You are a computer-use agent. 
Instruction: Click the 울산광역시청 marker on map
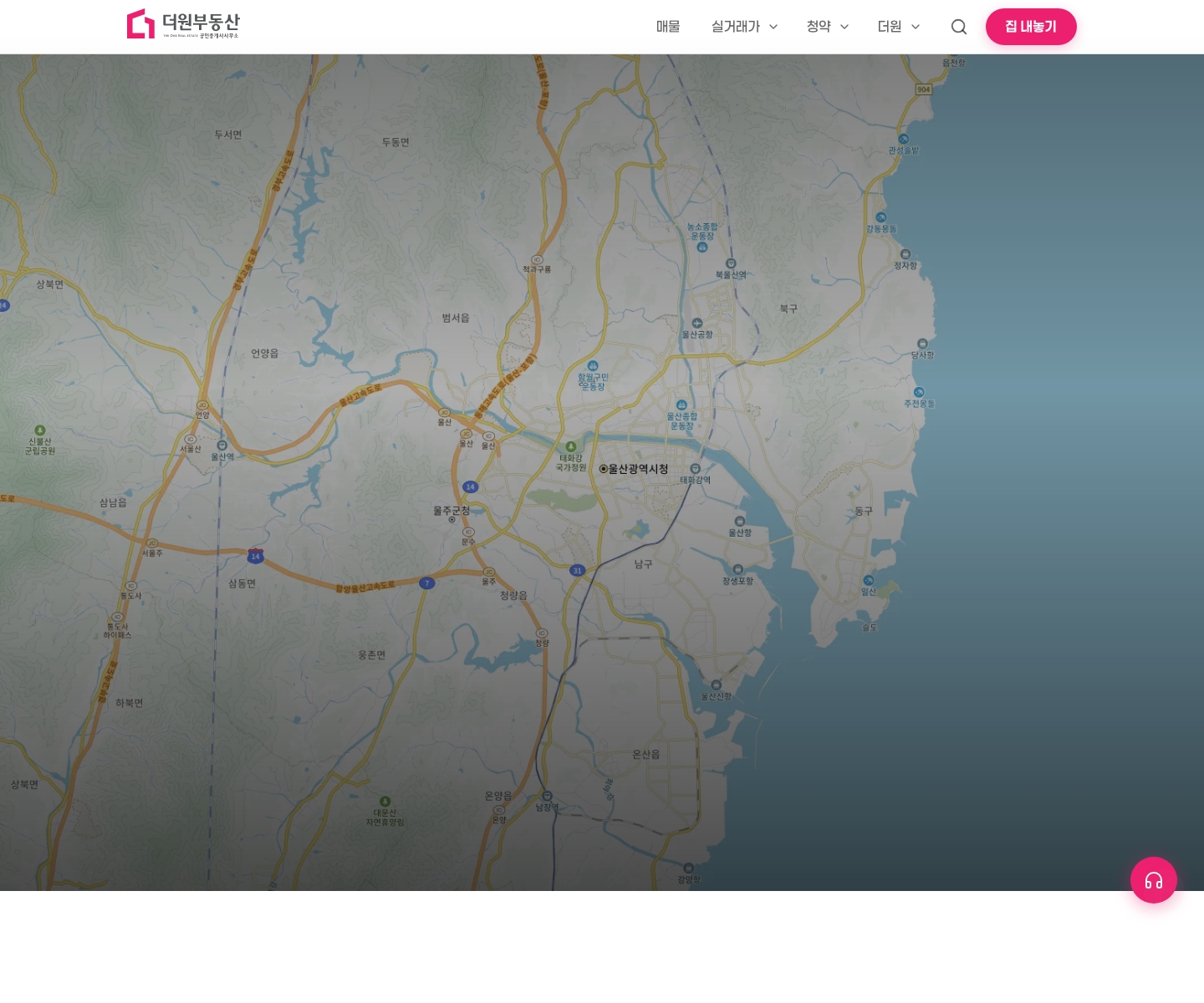tap(604, 469)
